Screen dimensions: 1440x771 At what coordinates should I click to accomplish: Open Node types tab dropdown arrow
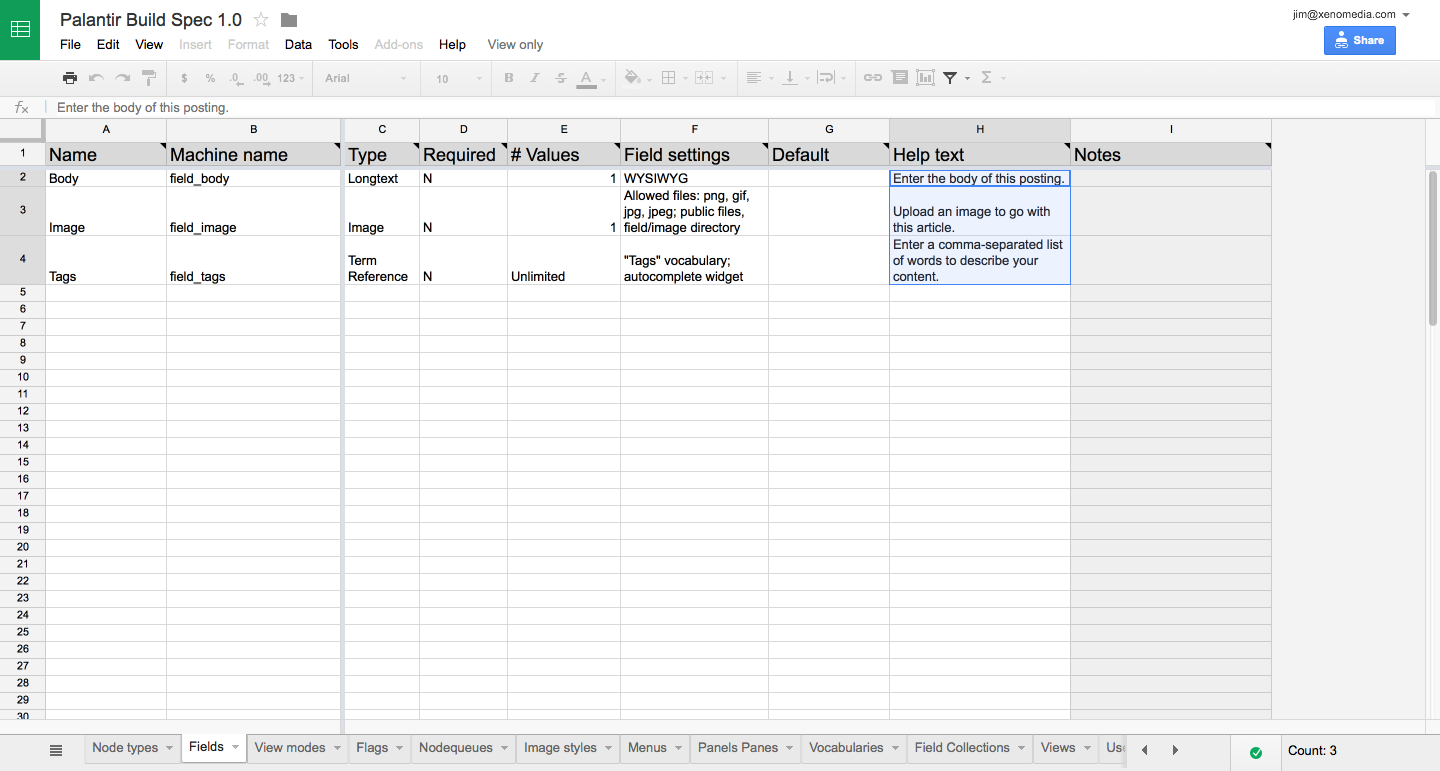tap(169, 748)
